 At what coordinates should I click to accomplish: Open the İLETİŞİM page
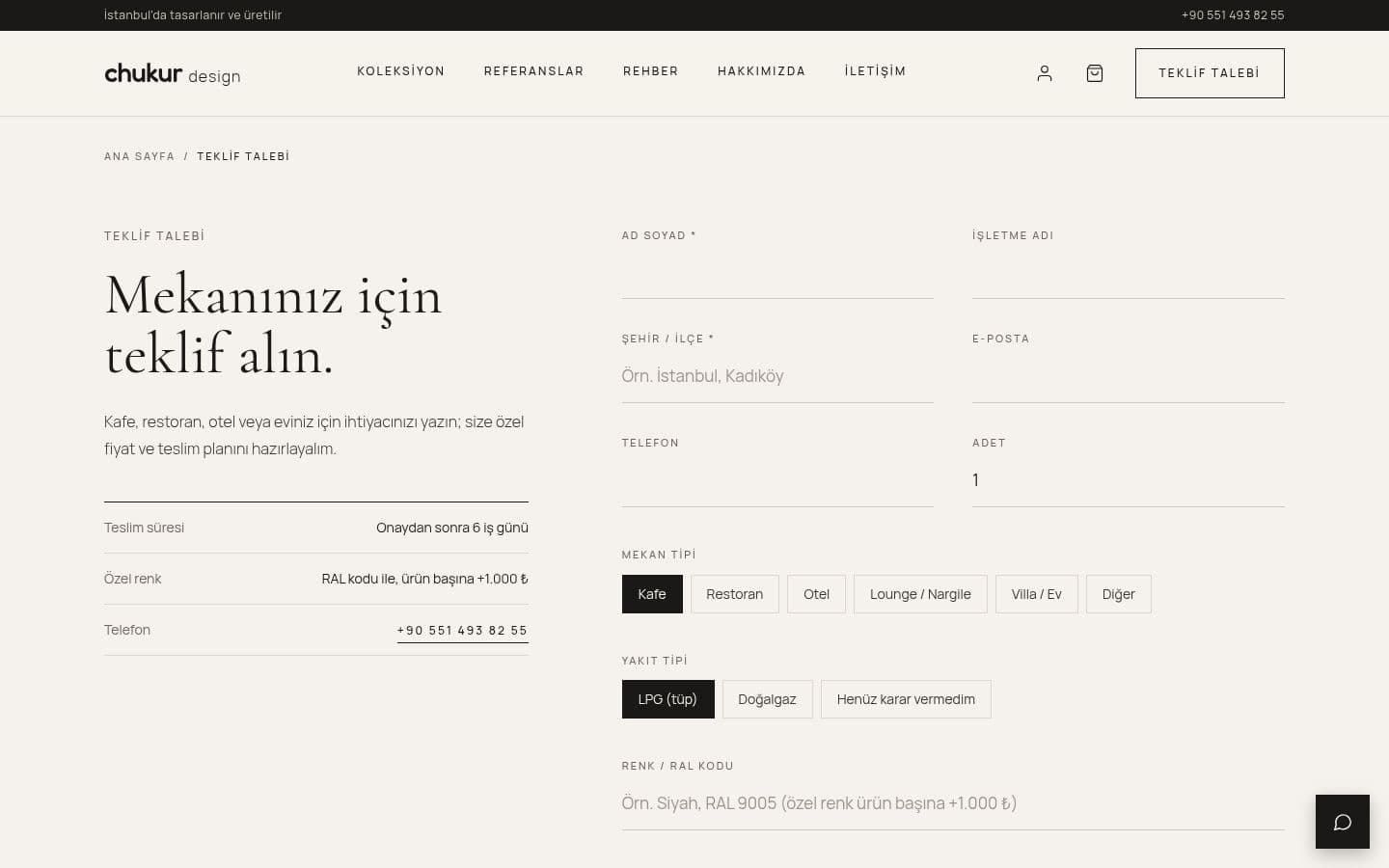coord(876,71)
